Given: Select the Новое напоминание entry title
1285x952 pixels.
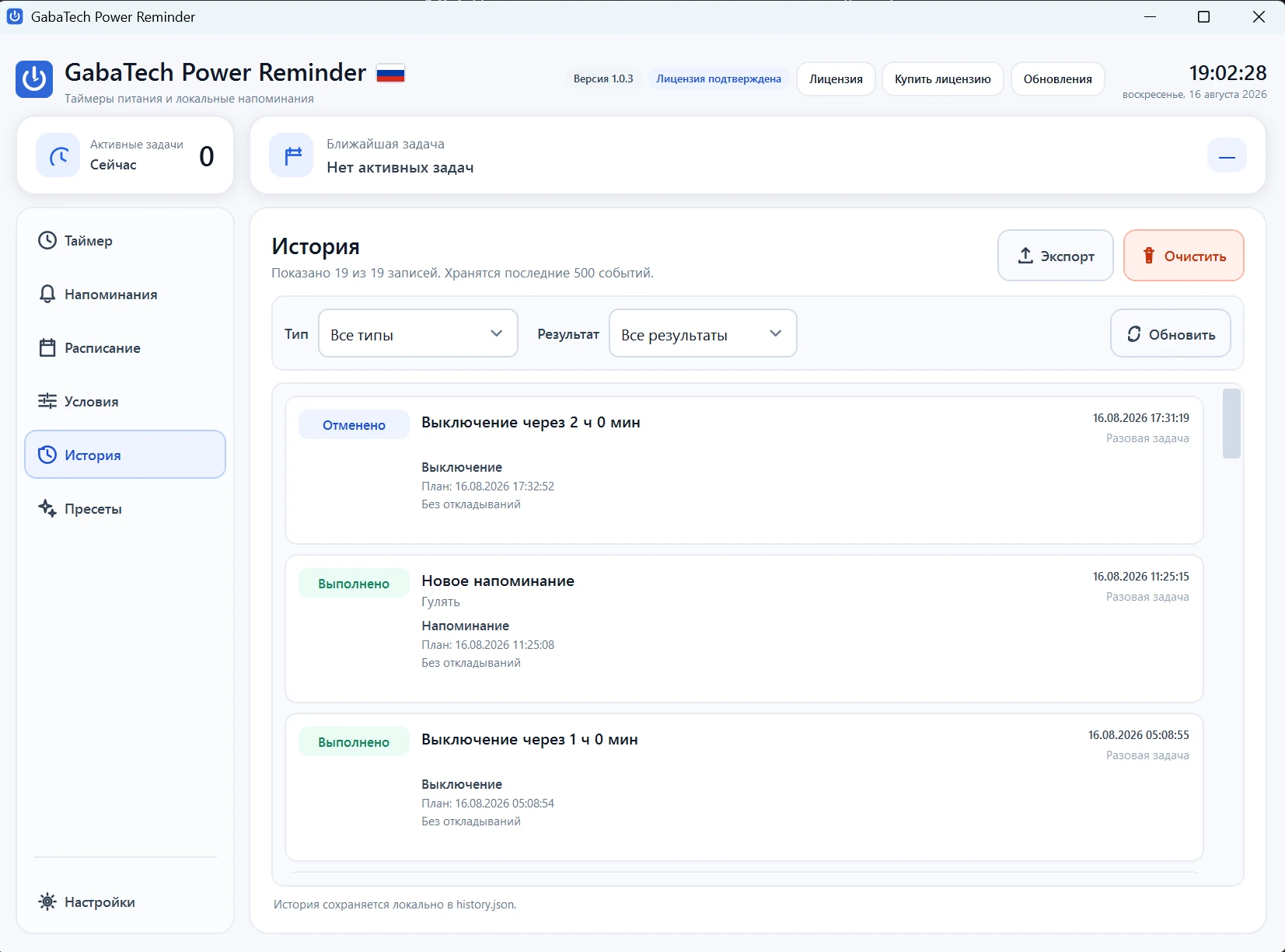Looking at the screenshot, I should 498,581.
